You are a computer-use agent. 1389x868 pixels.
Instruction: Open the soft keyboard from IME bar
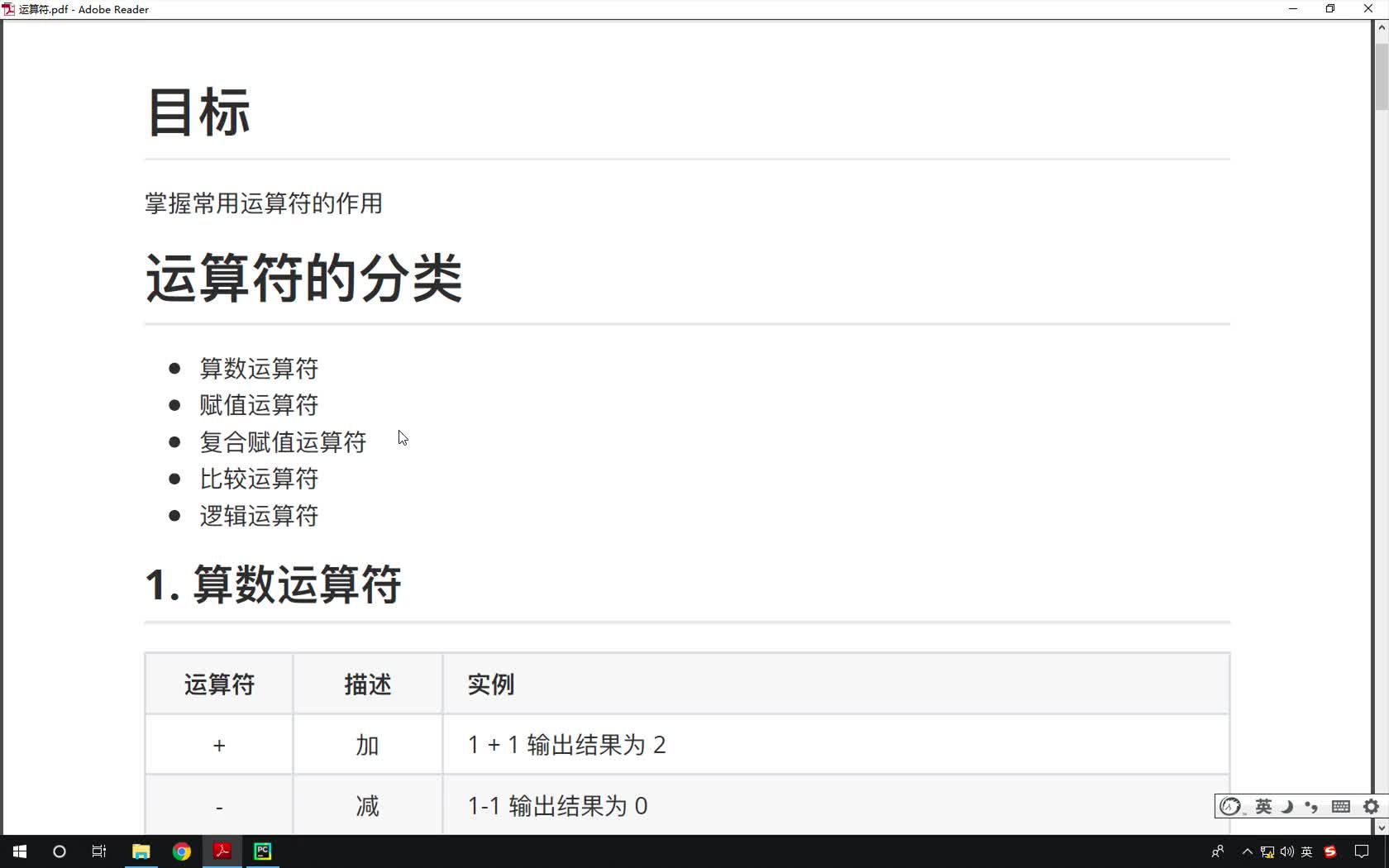(x=1341, y=807)
